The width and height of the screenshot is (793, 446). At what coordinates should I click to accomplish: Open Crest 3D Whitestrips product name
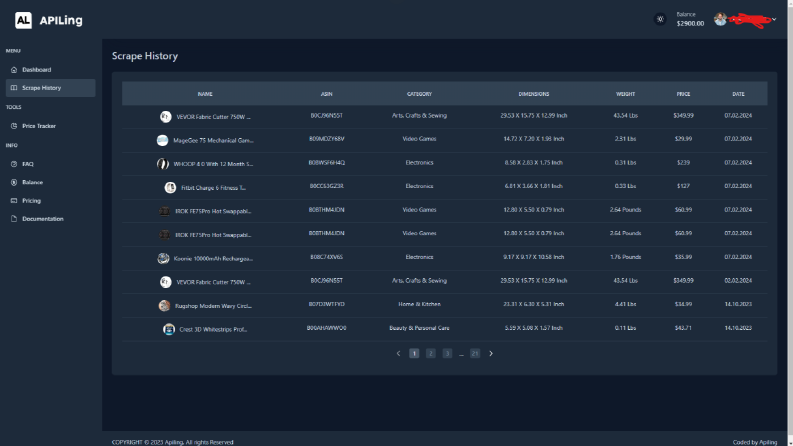213,329
